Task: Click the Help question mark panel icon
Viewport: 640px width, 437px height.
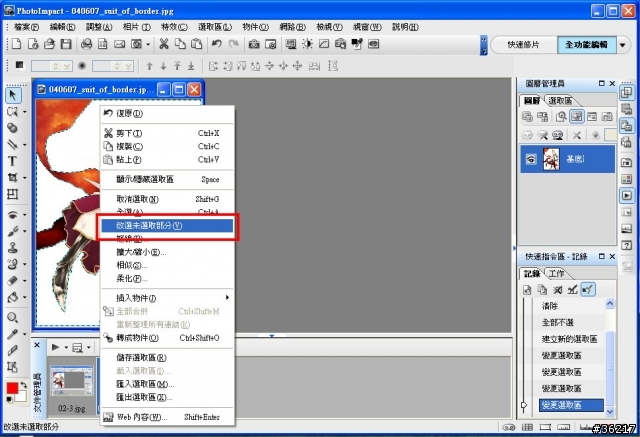Action: tap(626, 245)
